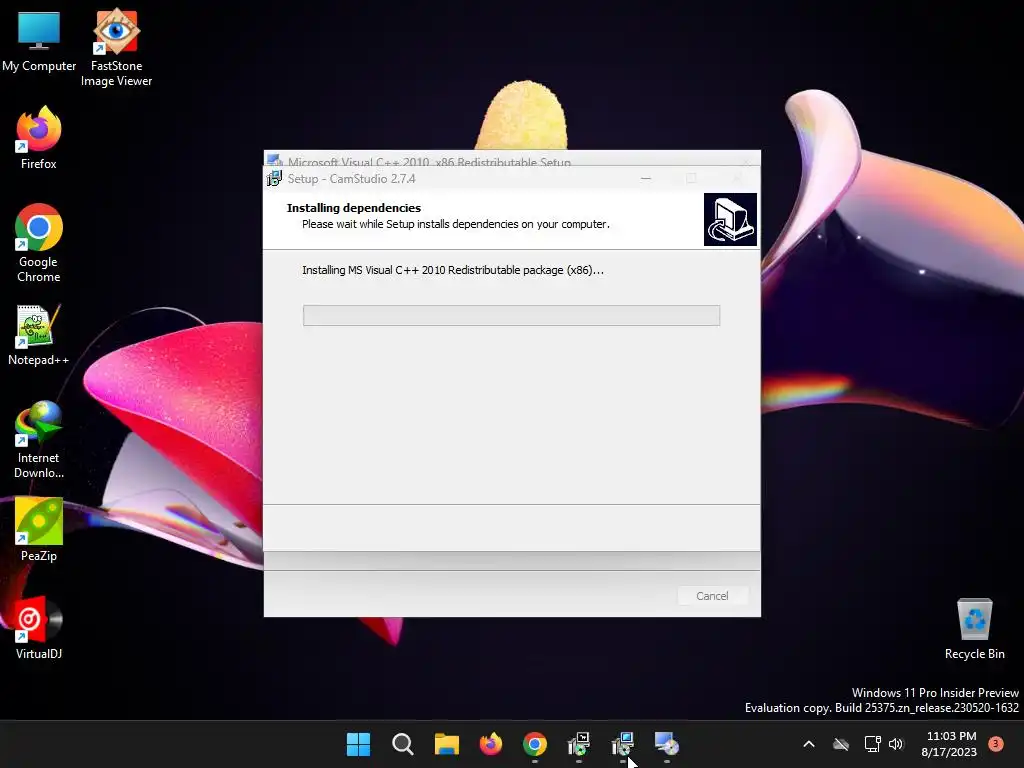
Task: Open the VirtualDJ desktop shortcut
Action: 39,628
